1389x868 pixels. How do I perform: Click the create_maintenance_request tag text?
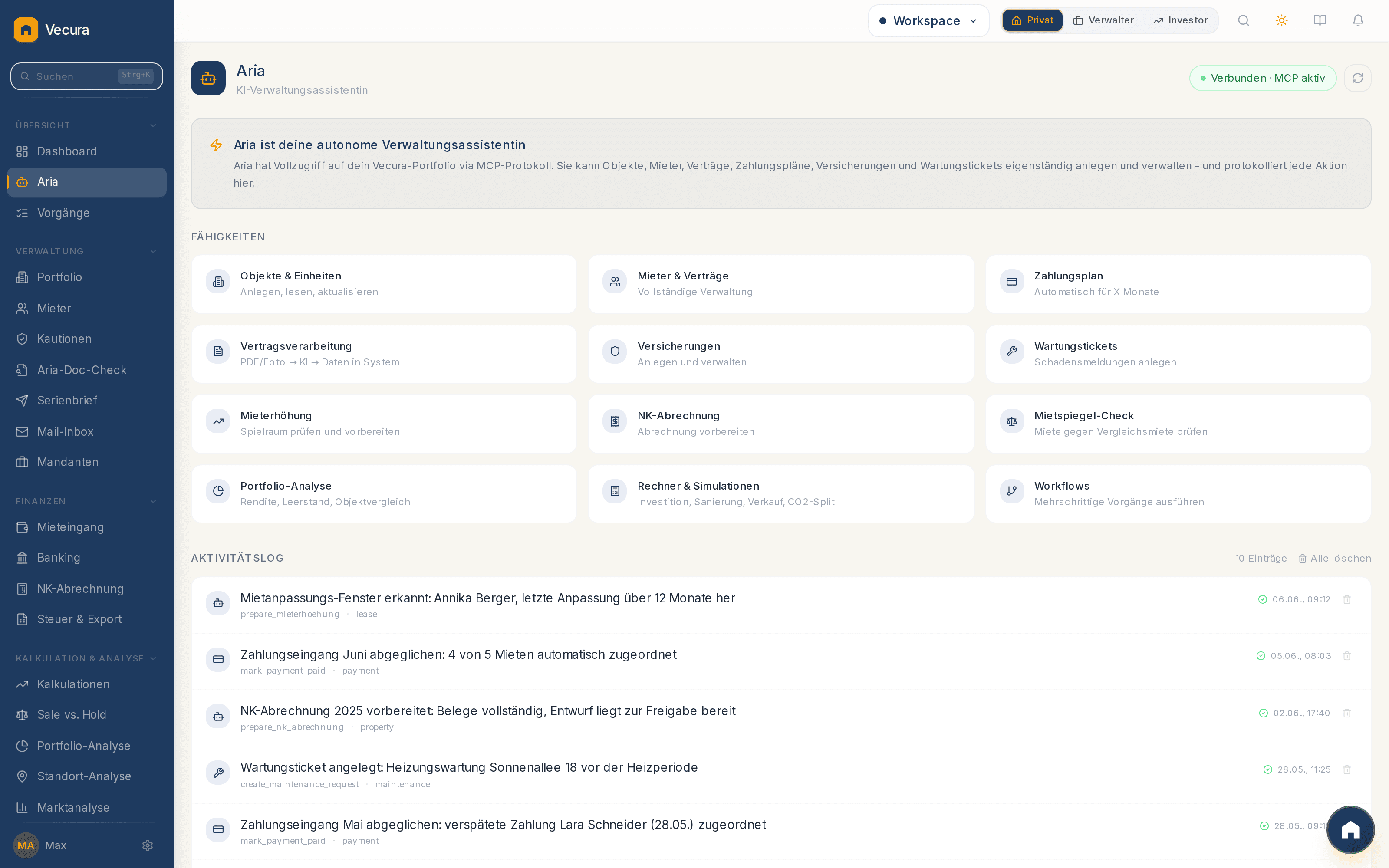click(300, 784)
